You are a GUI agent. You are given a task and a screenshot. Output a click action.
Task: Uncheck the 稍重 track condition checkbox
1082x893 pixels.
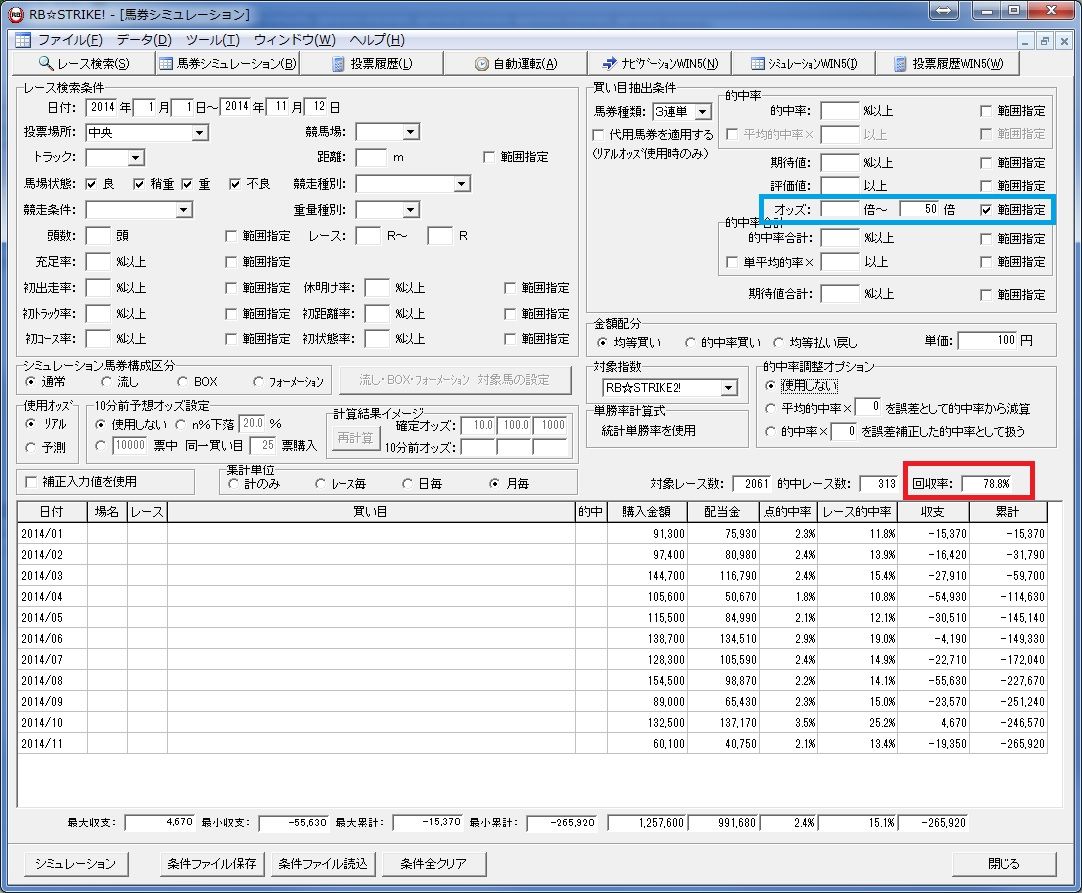click(x=139, y=184)
